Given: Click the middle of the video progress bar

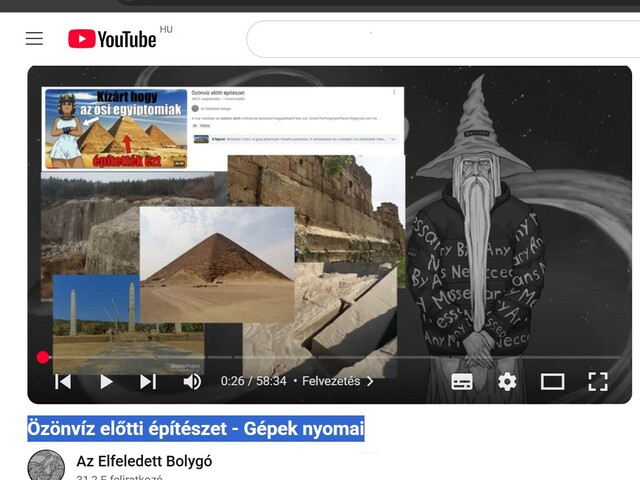Looking at the screenshot, I should click(x=330, y=357).
